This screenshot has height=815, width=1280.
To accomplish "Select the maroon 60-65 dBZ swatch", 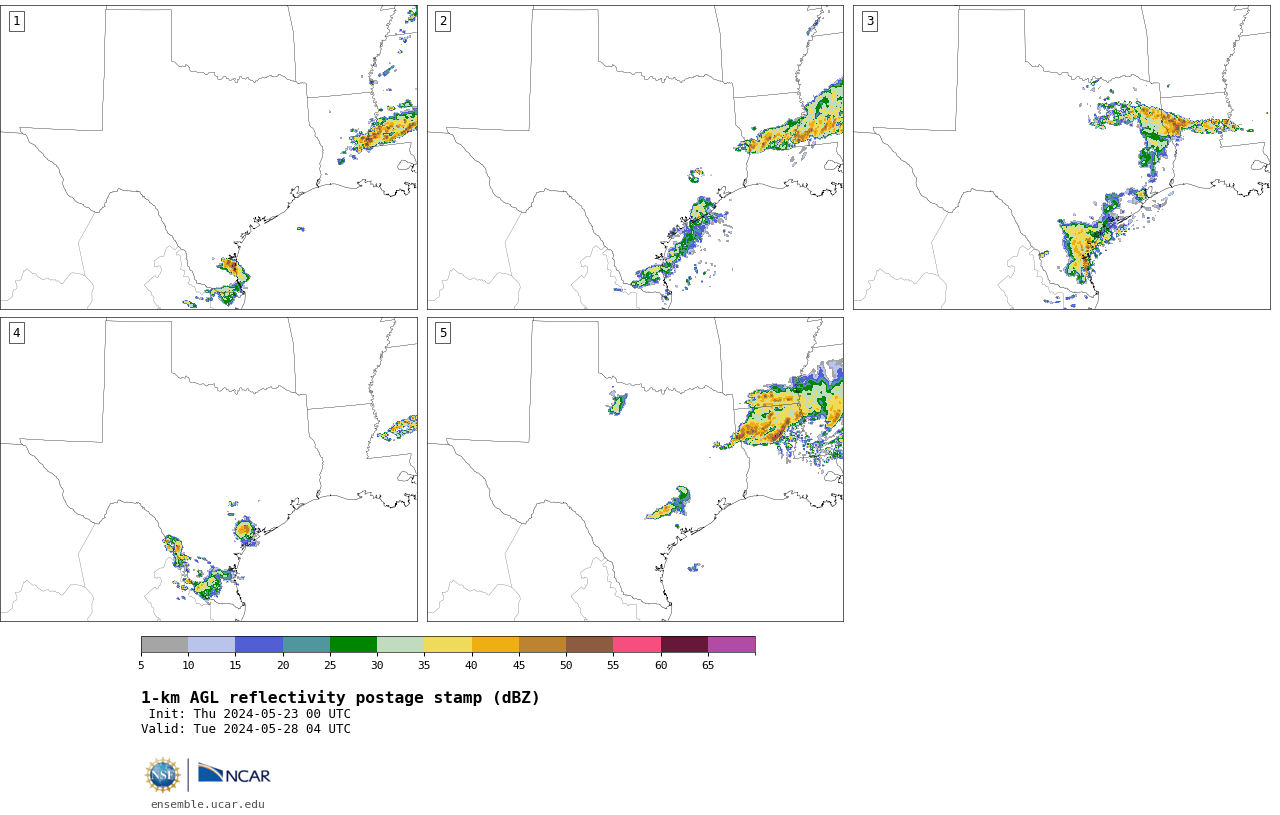I will pos(684,644).
